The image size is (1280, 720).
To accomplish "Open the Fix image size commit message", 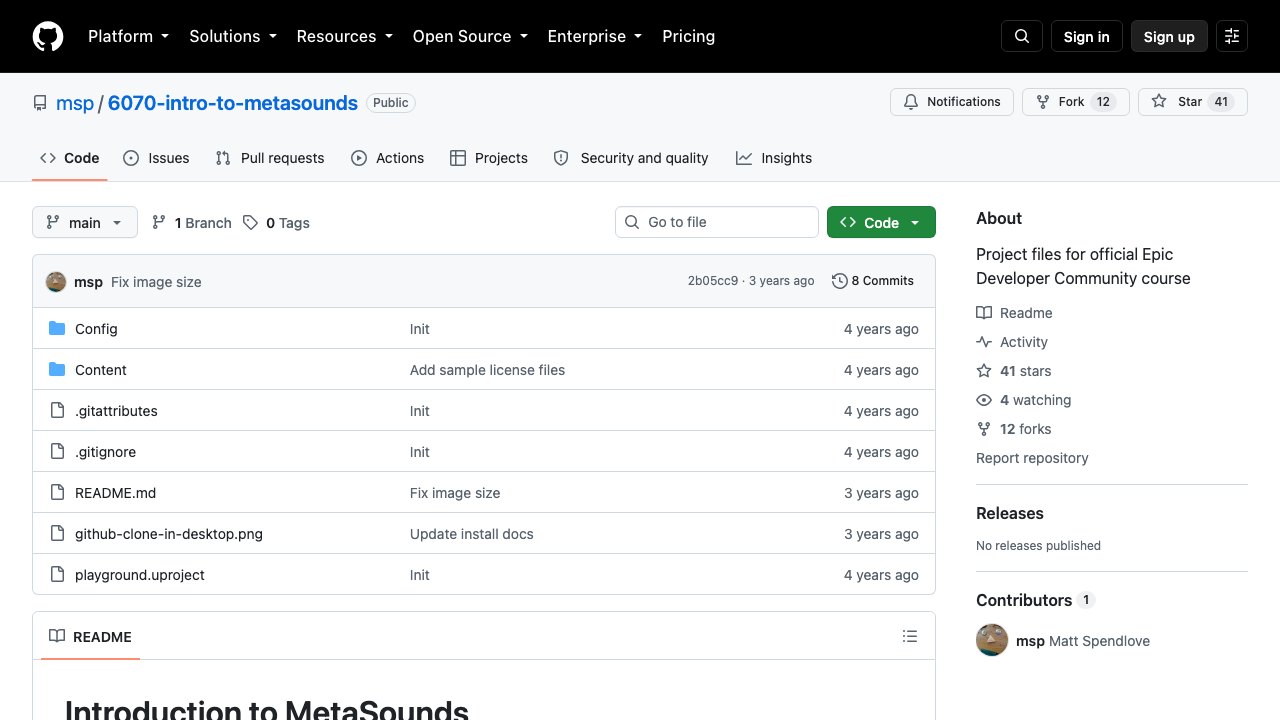I will pos(156,282).
